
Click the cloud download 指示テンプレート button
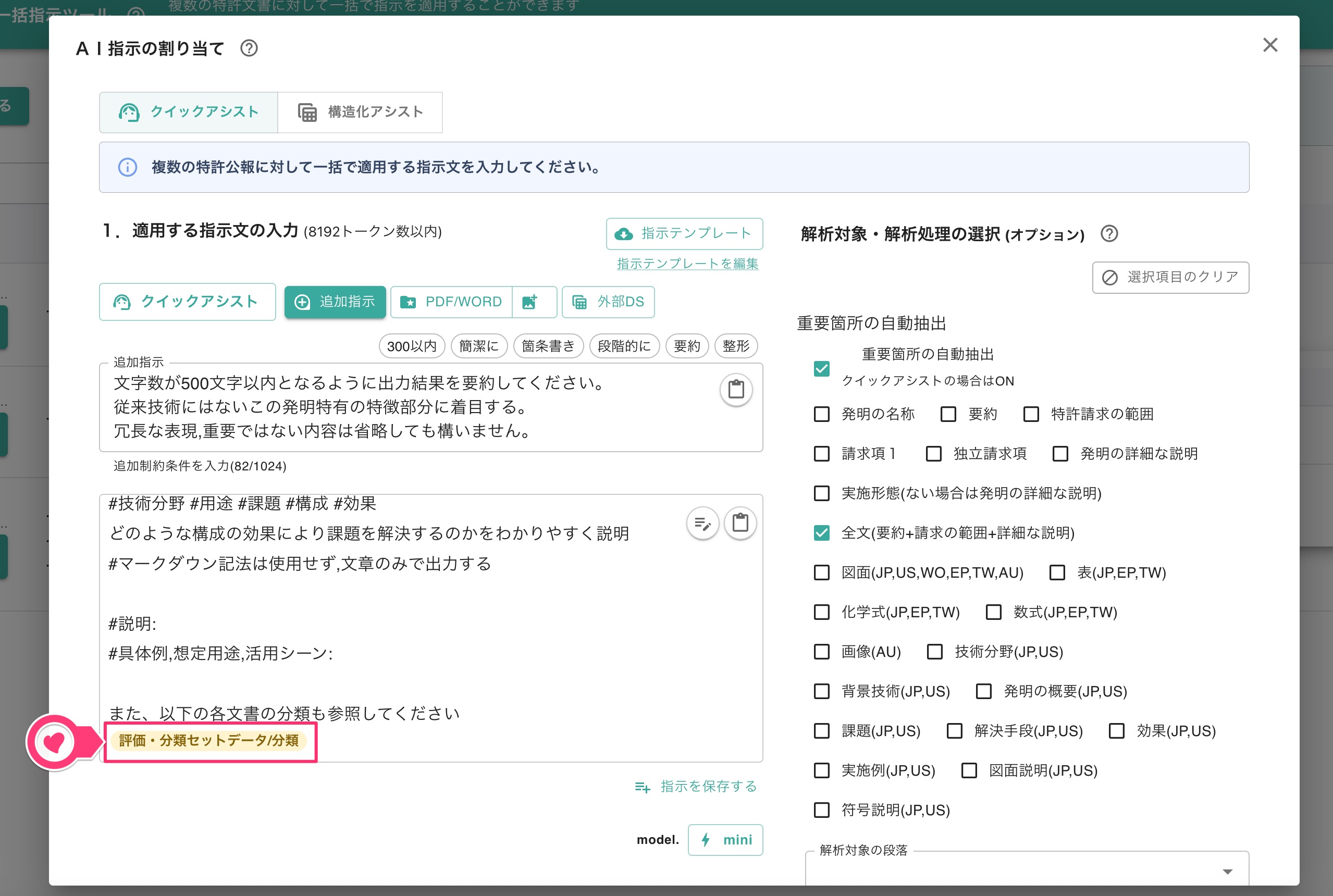click(x=684, y=234)
